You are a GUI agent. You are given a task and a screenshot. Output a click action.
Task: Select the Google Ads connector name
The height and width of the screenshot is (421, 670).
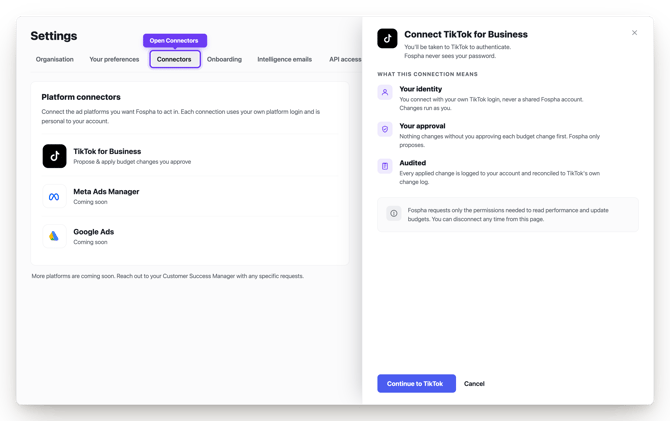pos(94,232)
